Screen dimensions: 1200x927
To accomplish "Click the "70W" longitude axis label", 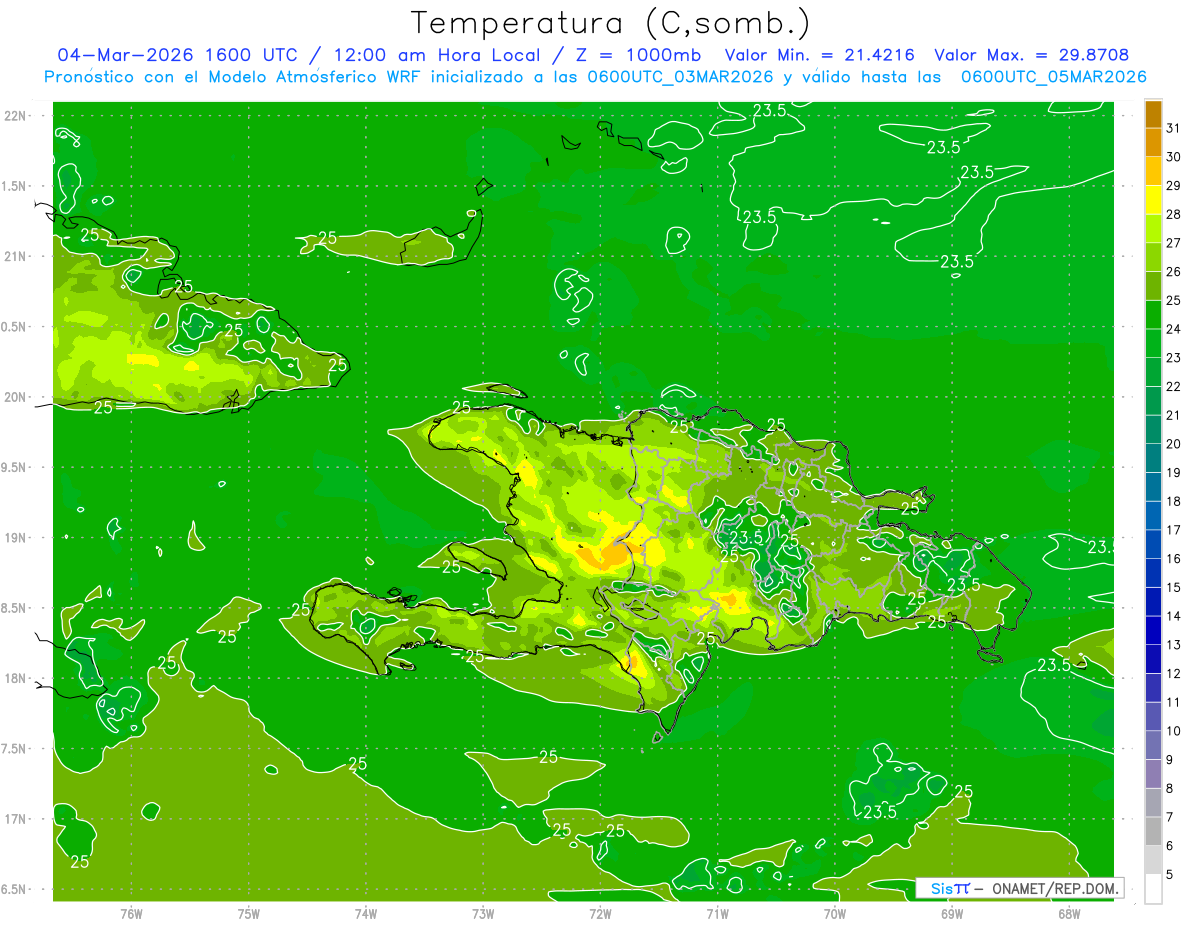I will [x=835, y=914].
